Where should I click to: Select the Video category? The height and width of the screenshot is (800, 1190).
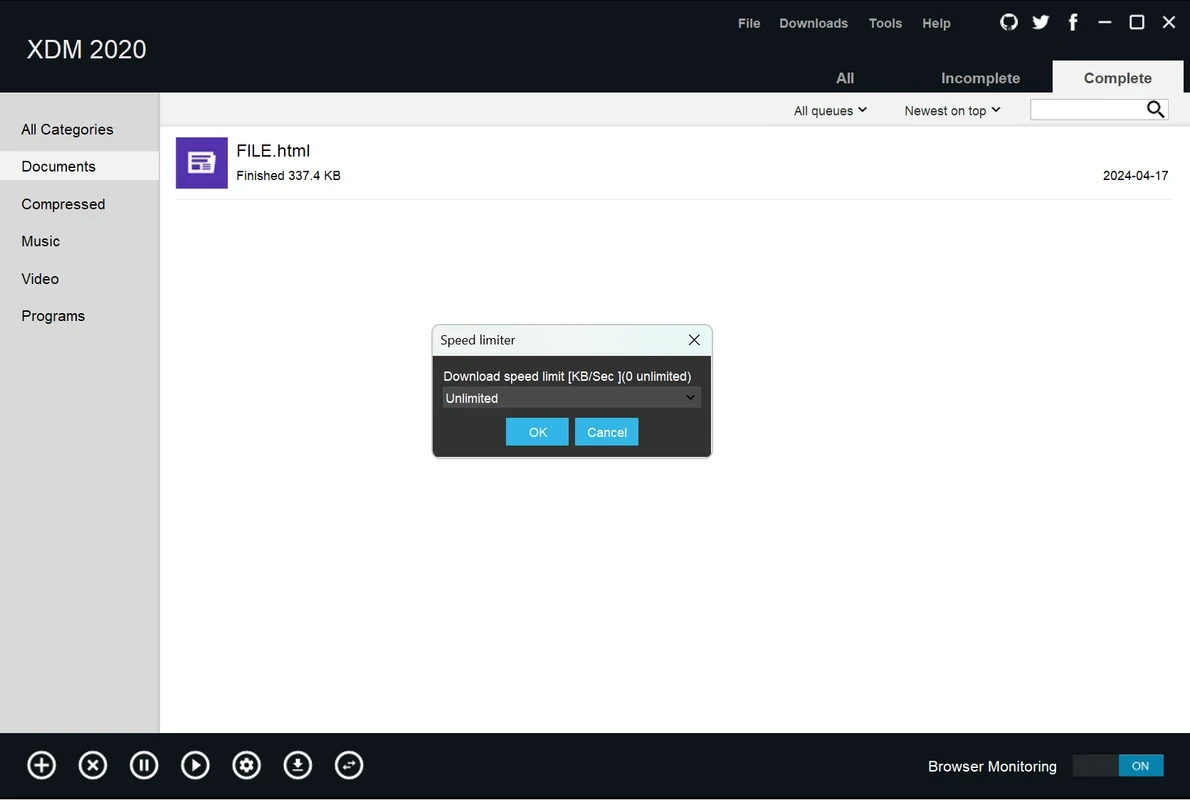click(x=80, y=279)
